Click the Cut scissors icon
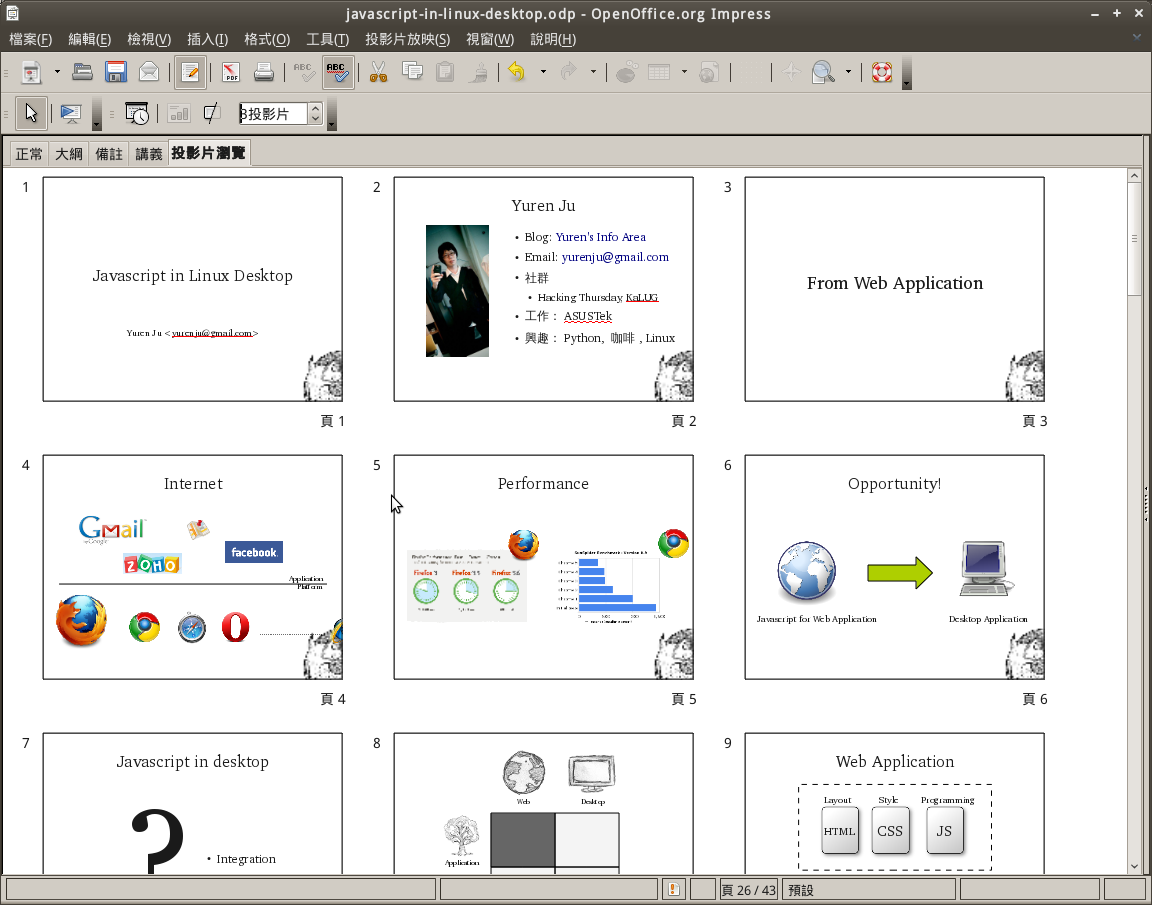 coord(378,72)
